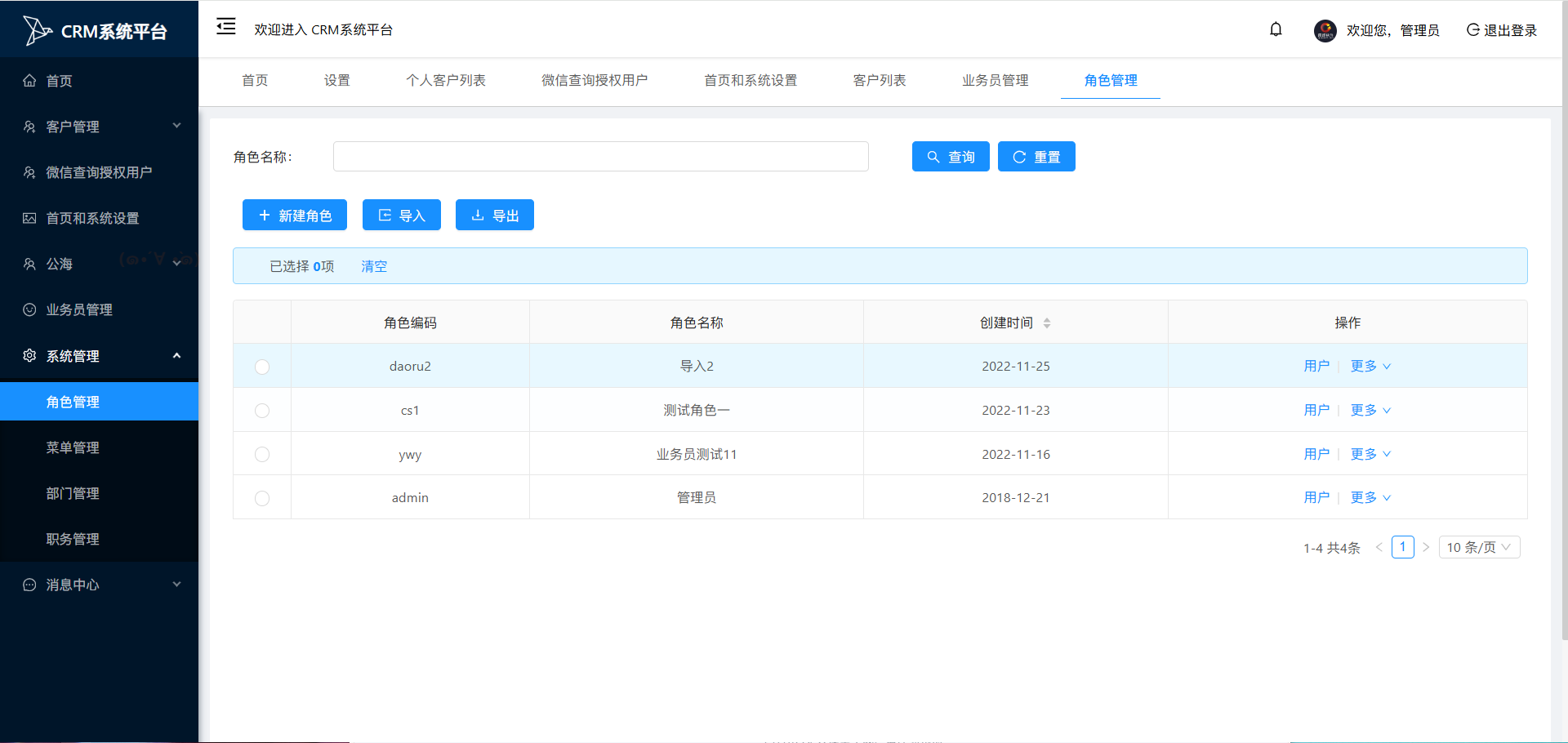Click the 测试角色一 role name cell
Screen dimensions: 1568x743
(x=697, y=410)
